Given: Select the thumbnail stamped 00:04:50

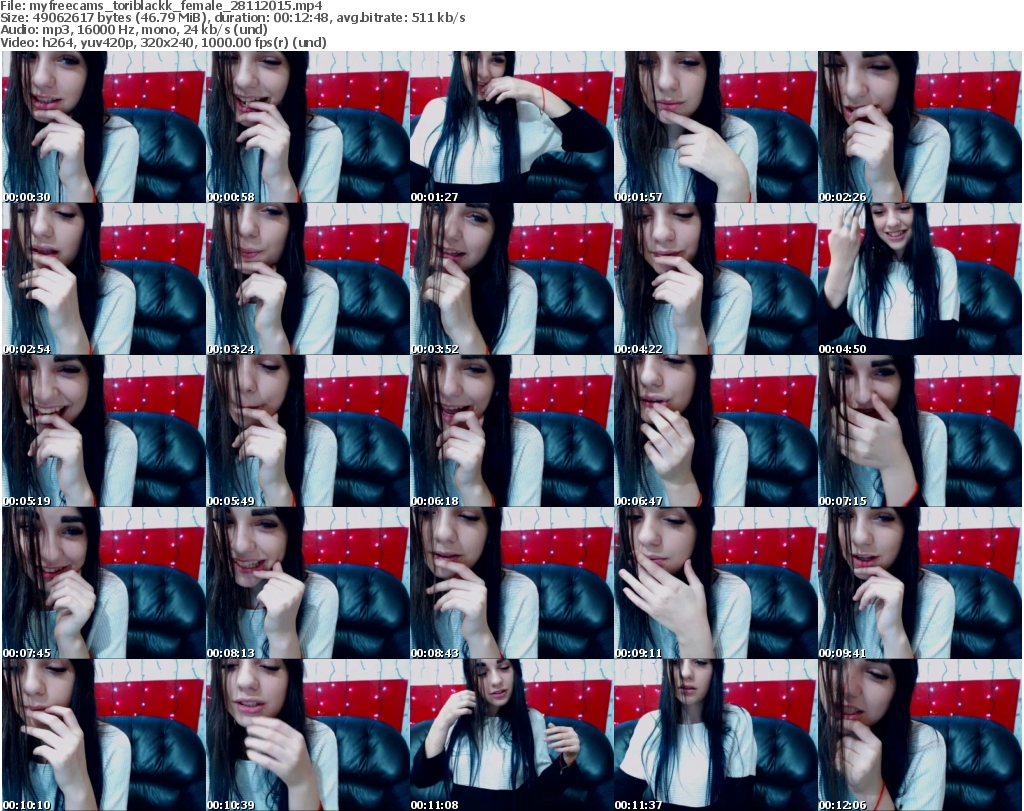Looking at the screenshot, I should coord(920,279).
